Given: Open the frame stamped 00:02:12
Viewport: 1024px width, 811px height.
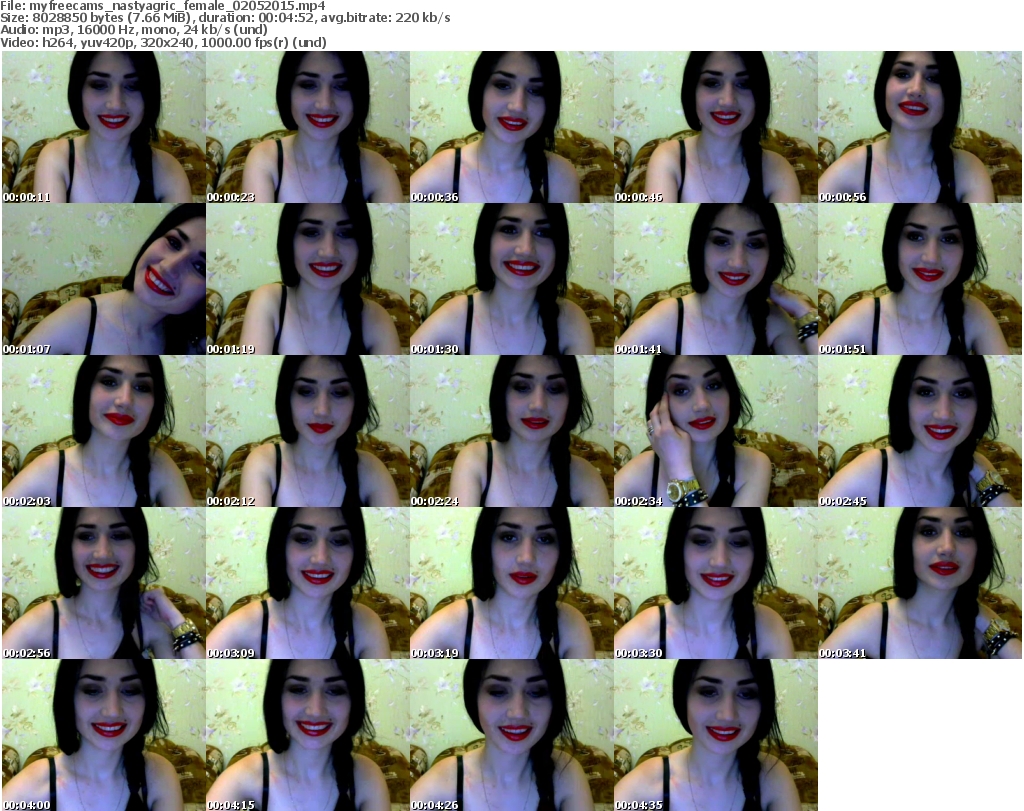Looking at the screenshot, I should coord(308,431).
